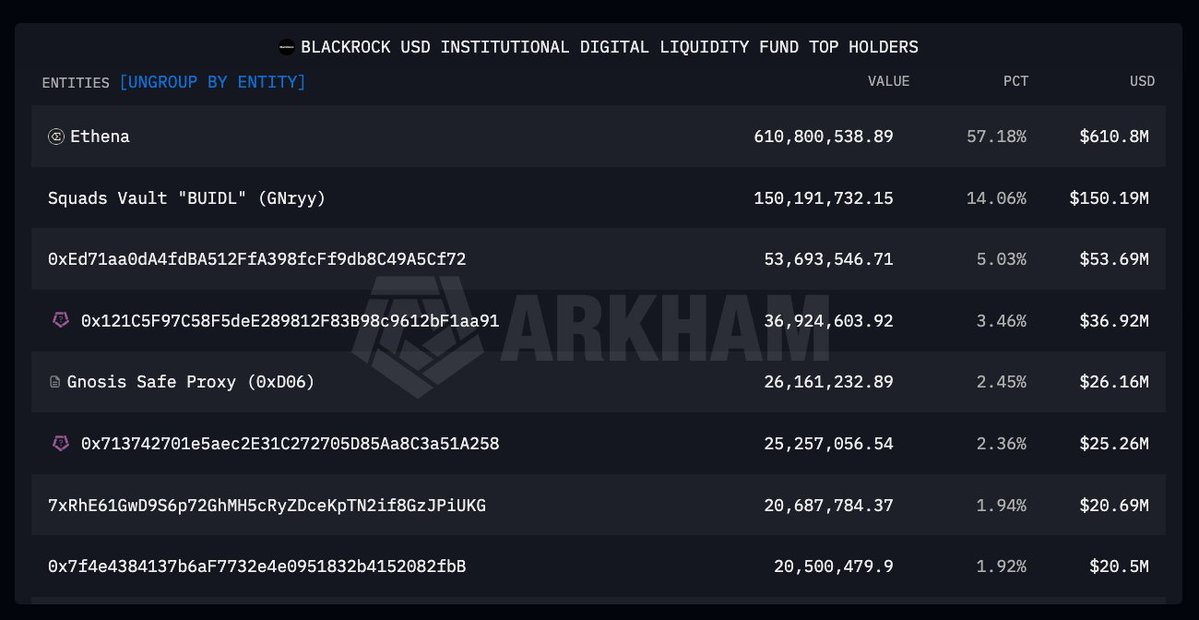The image size is (1199, 620).
Task: Open the Ethena holder entry
Action: (x=100, y=137)
